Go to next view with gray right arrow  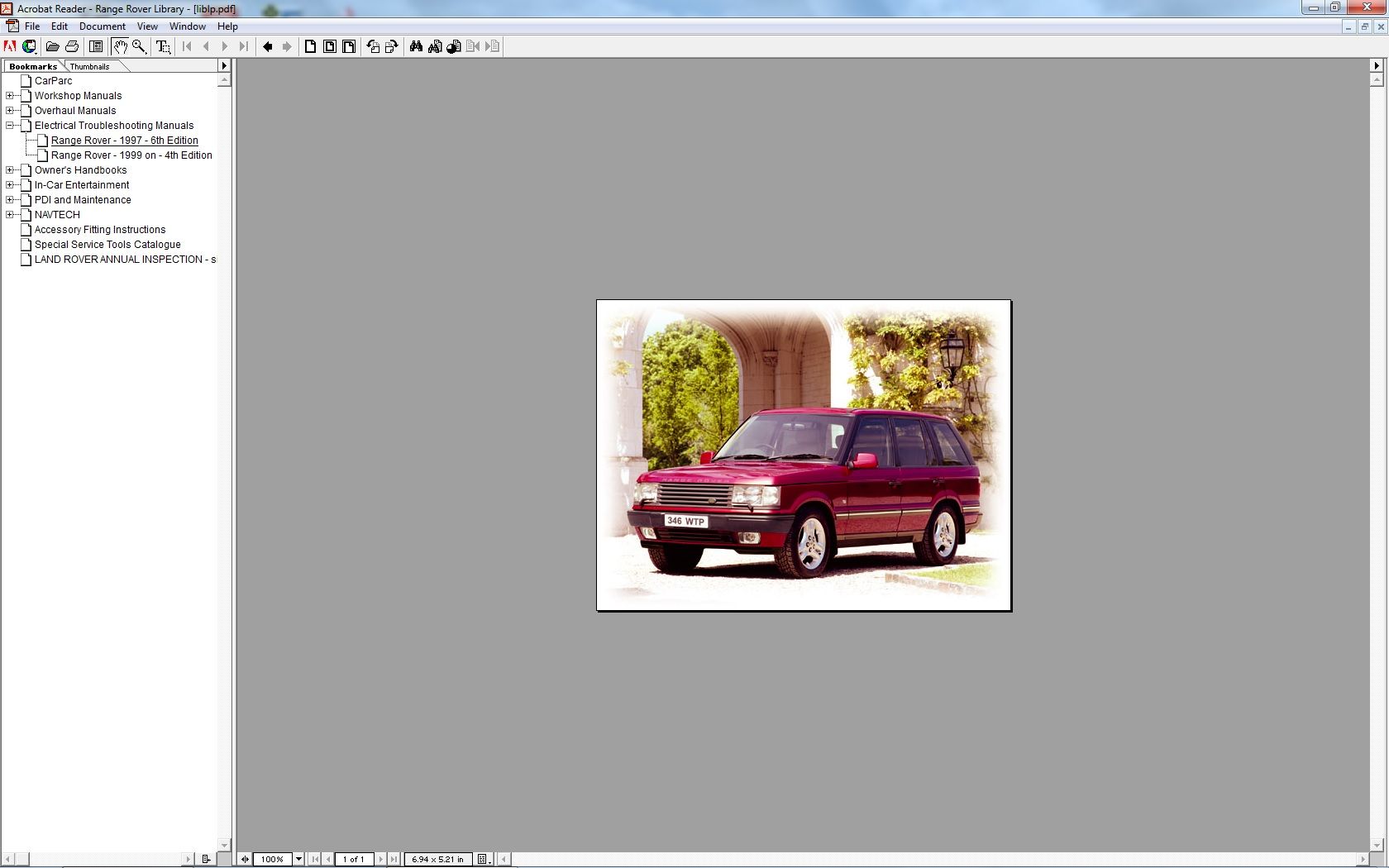tap(287, 47)
